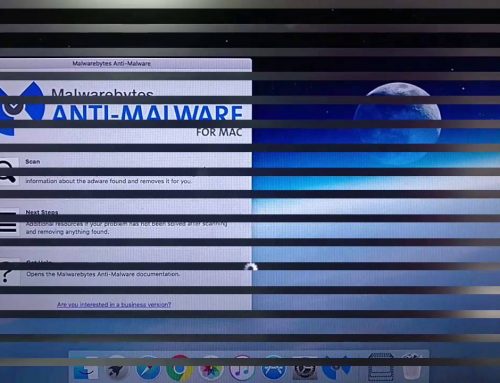Viewport: 500px width, 383px height.
Task: Click the Next Steps list icon
Action: coord(8,222)
